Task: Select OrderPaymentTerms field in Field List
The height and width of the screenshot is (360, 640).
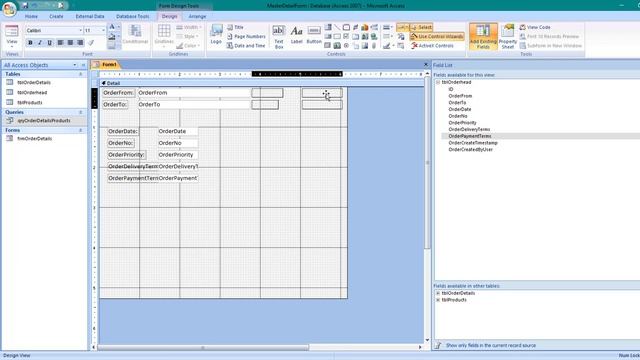Action: pyautogui.click(x=470, y=136)
